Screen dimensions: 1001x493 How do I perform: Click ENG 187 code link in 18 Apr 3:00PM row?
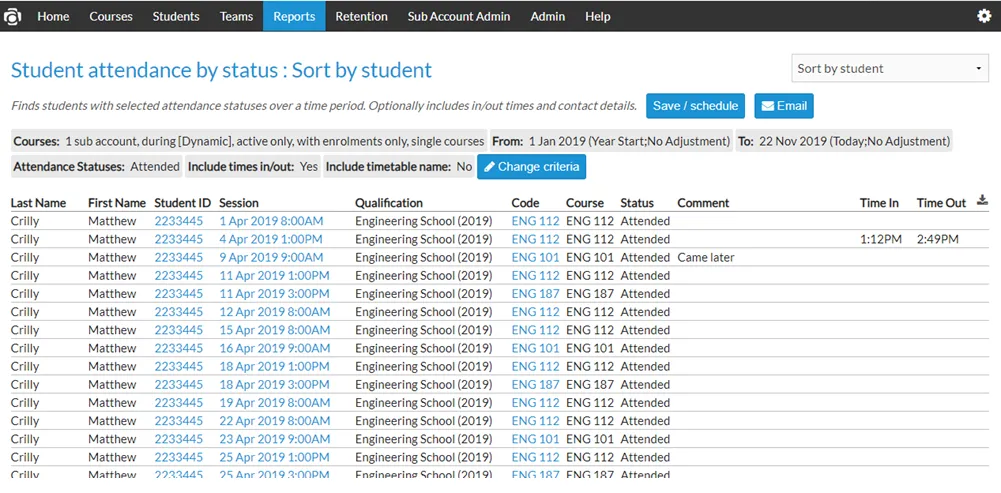(535, 384)
